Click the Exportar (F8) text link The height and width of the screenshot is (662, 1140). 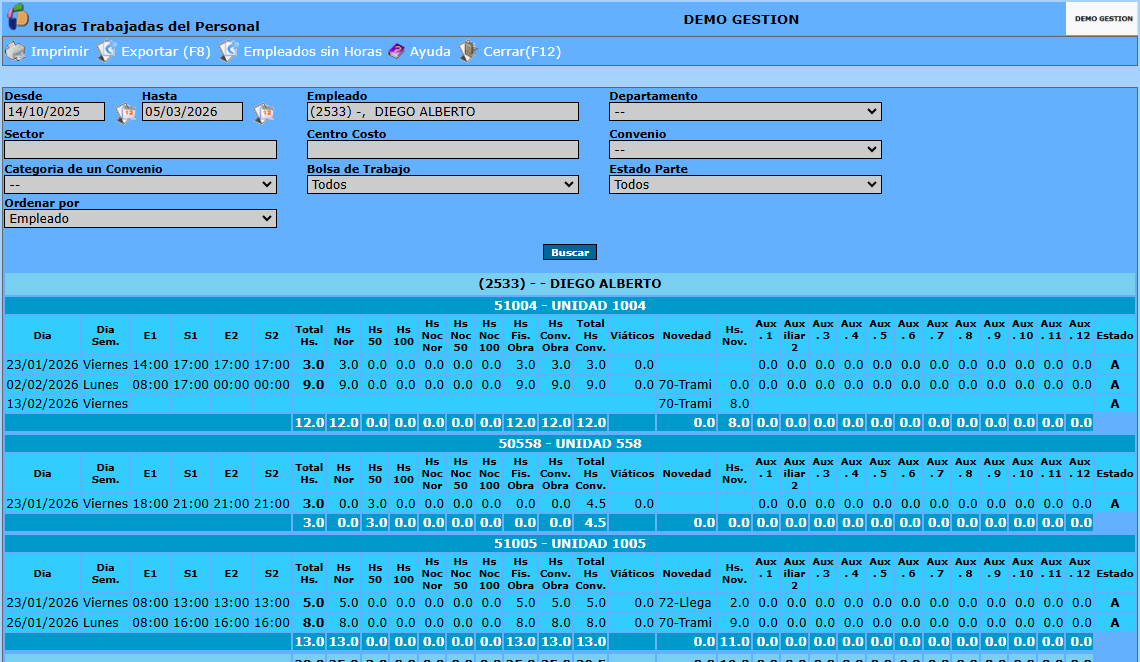pyautogui.click(x=166, y=52)
